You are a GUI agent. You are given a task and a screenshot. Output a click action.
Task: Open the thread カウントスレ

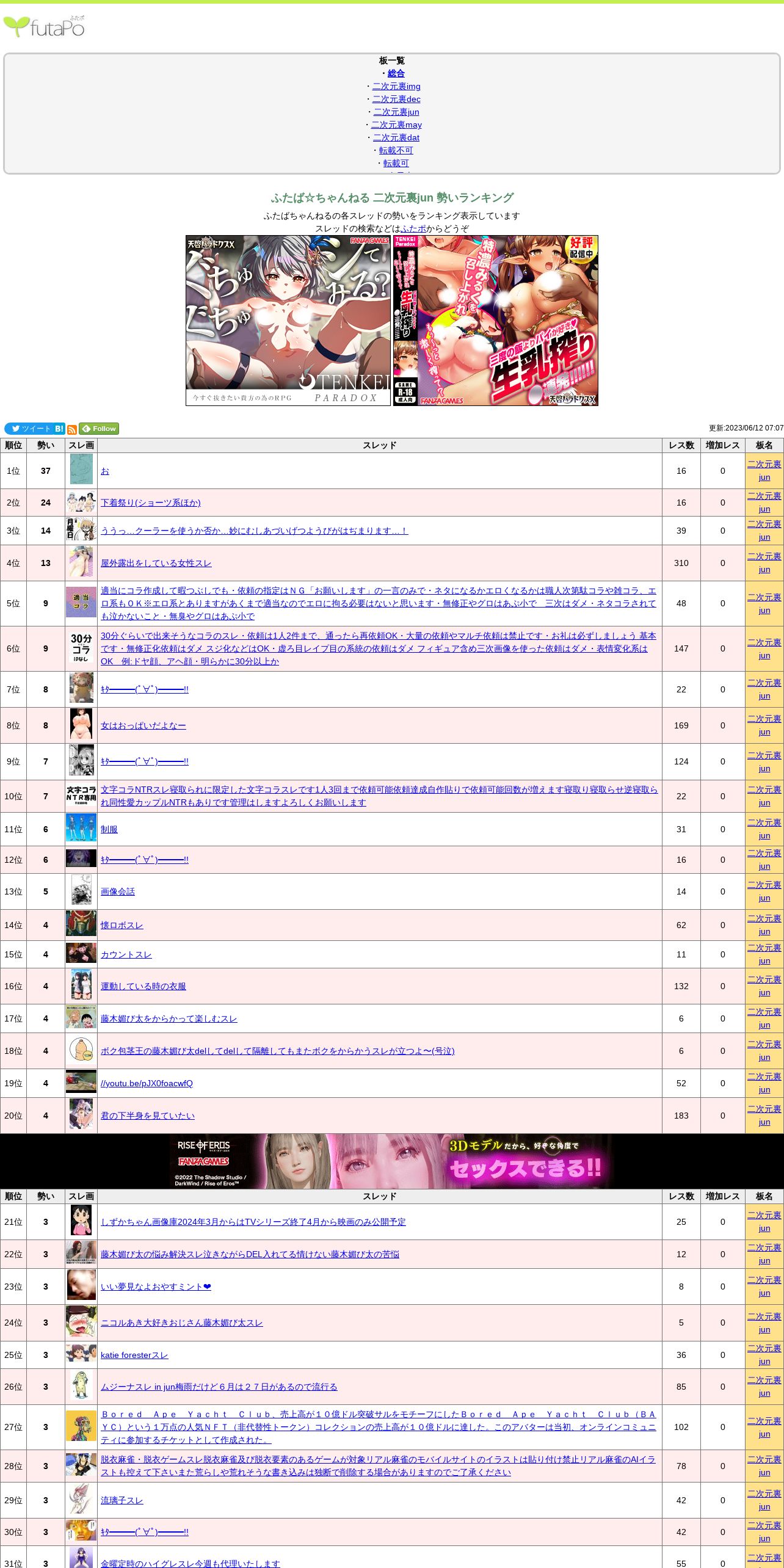(126, 954)
